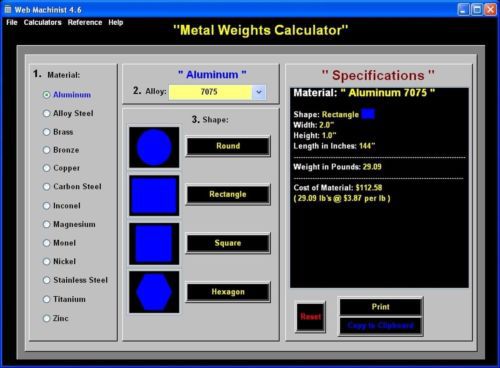Click the Round shape button

coord(228,146)
